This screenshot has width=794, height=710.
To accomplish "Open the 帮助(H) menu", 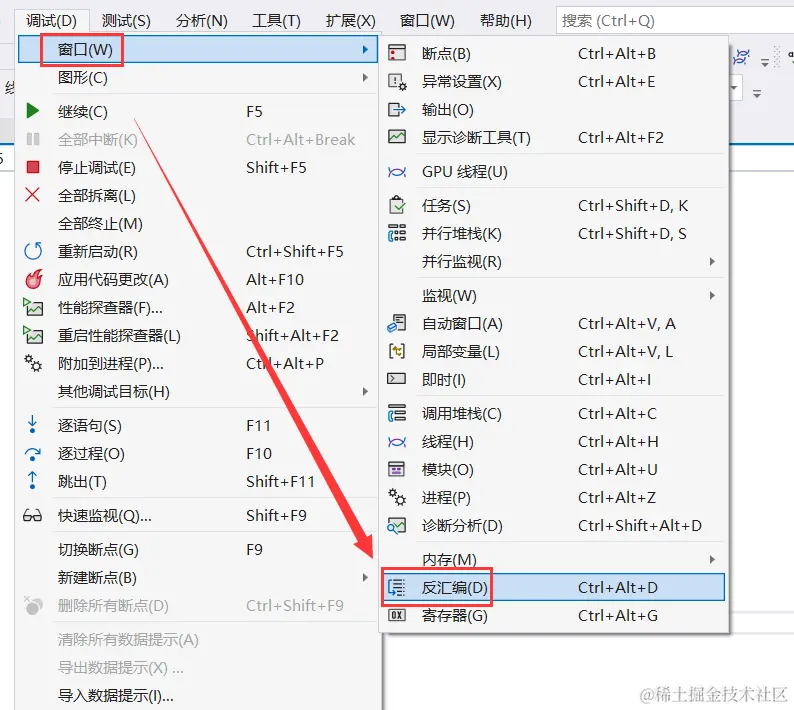I will tap(506, 21).
